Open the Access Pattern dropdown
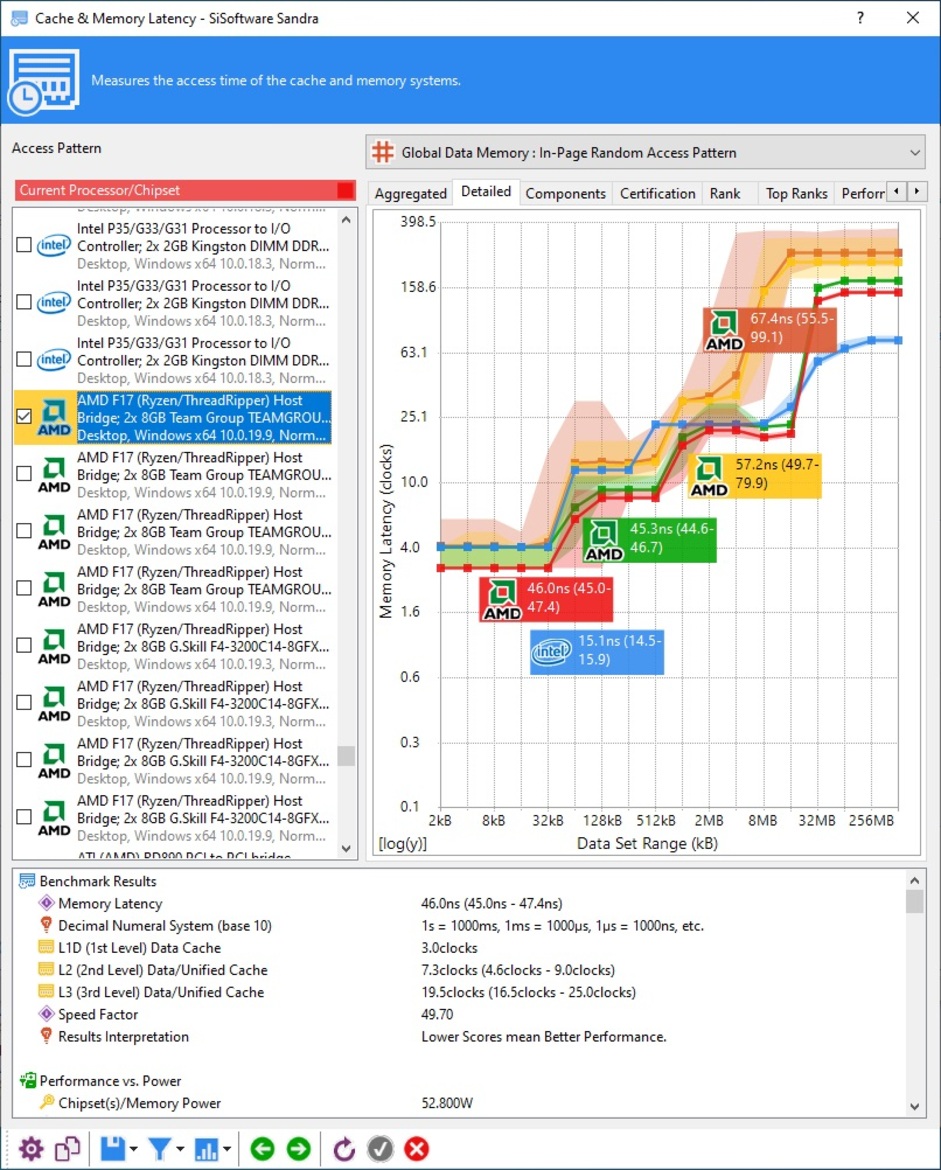The width and height of the screenshot is (941, 1170). (x=645, y=152)
